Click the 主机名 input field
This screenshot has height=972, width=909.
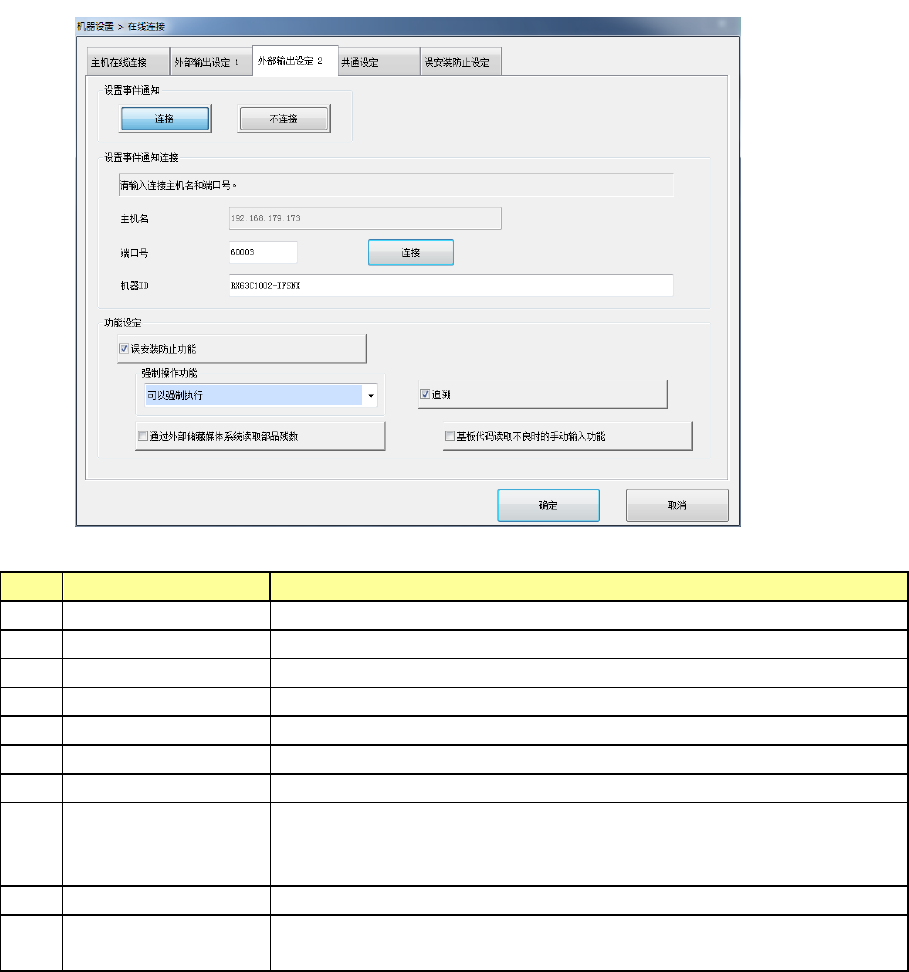(365, 218)
